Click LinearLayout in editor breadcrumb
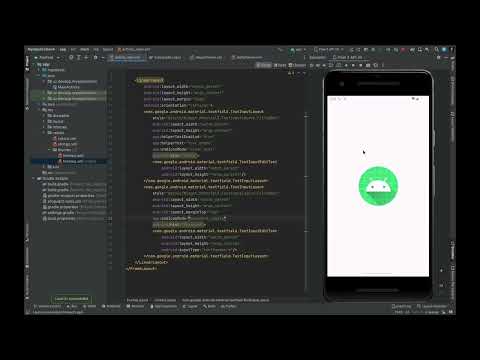480x360 pixels. point(165,300)
